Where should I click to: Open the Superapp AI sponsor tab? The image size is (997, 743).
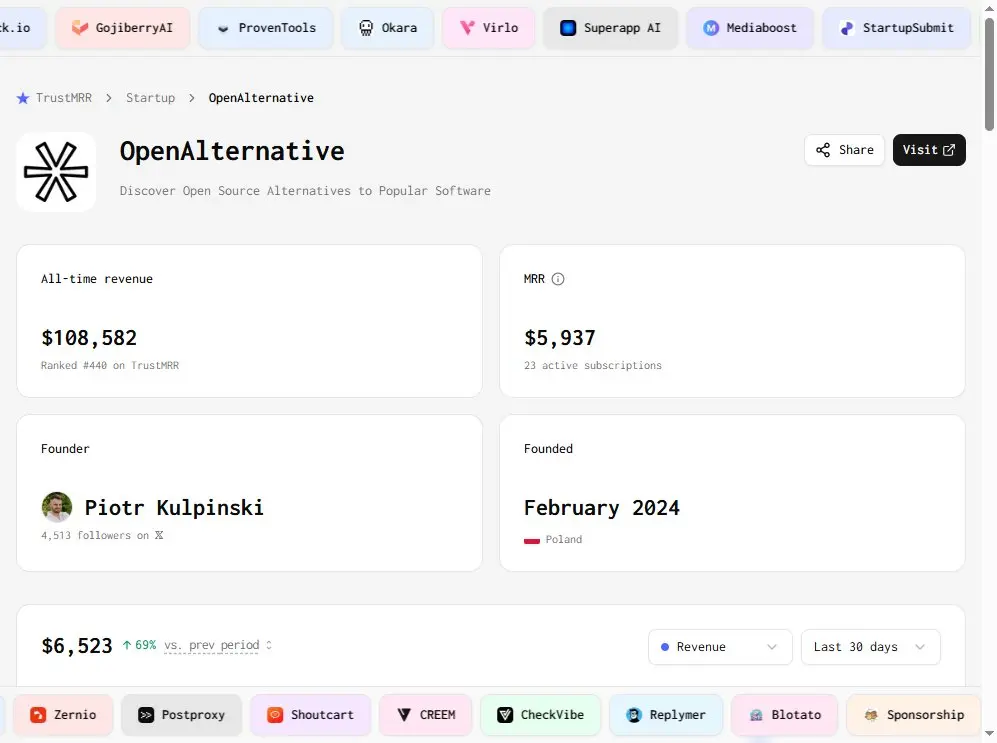click(610, 28)
